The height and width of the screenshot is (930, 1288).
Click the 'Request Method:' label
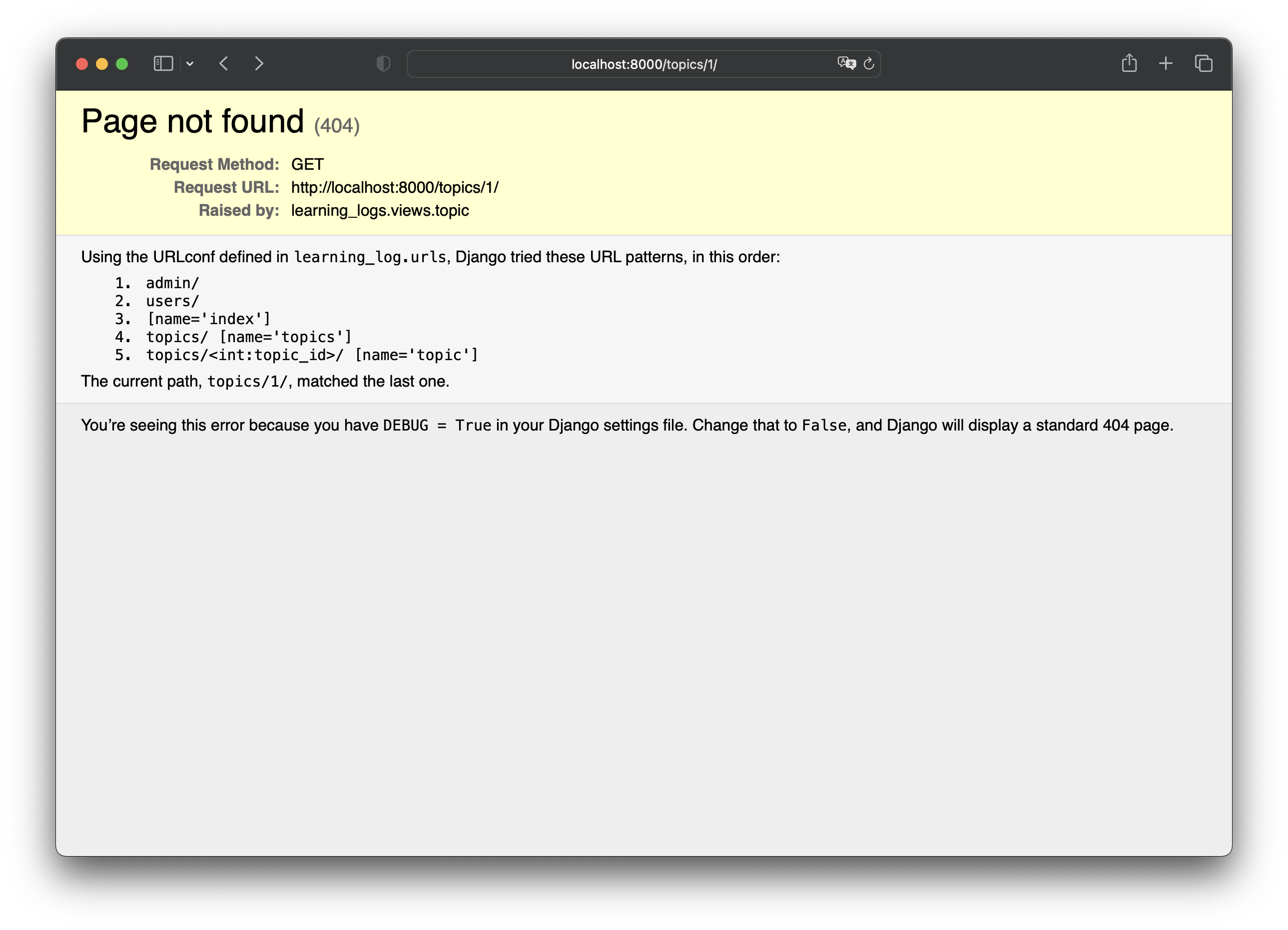pos(214,164)
